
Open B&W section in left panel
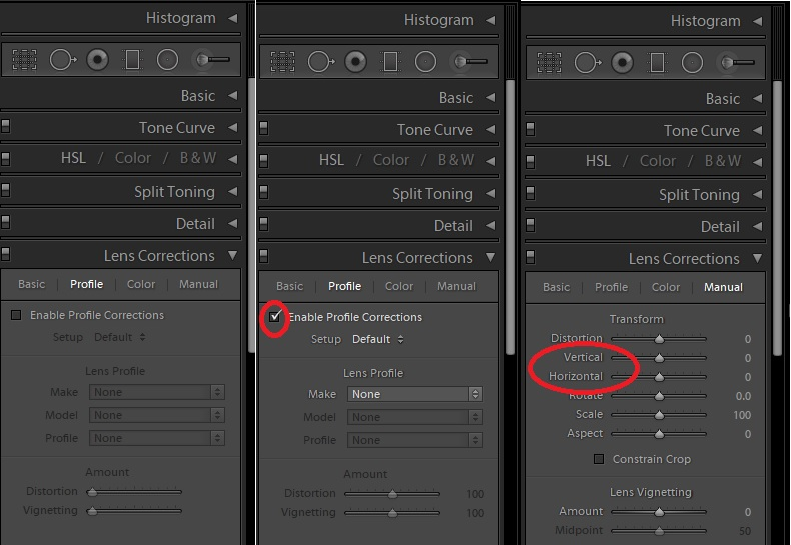pyautogui.click(x=198, y=158)
